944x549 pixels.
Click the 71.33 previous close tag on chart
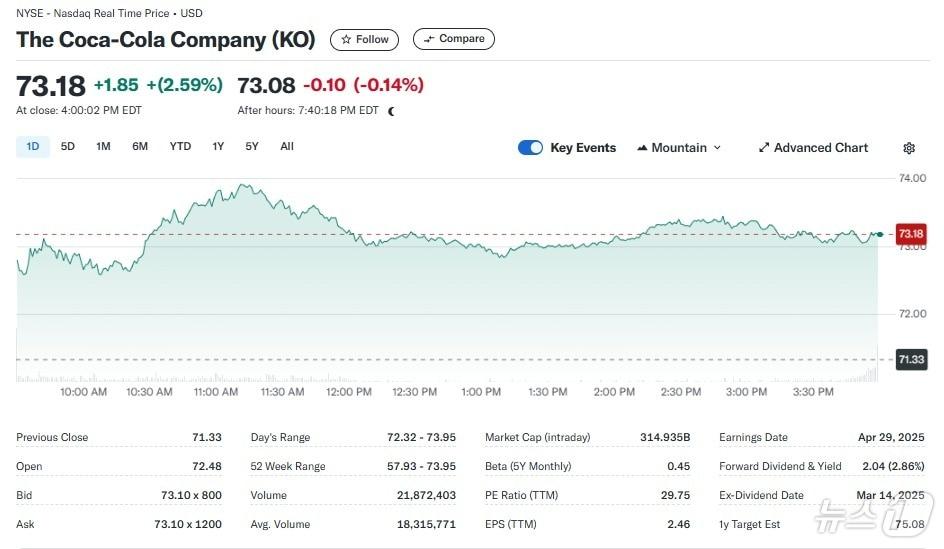tap(910, 359)
